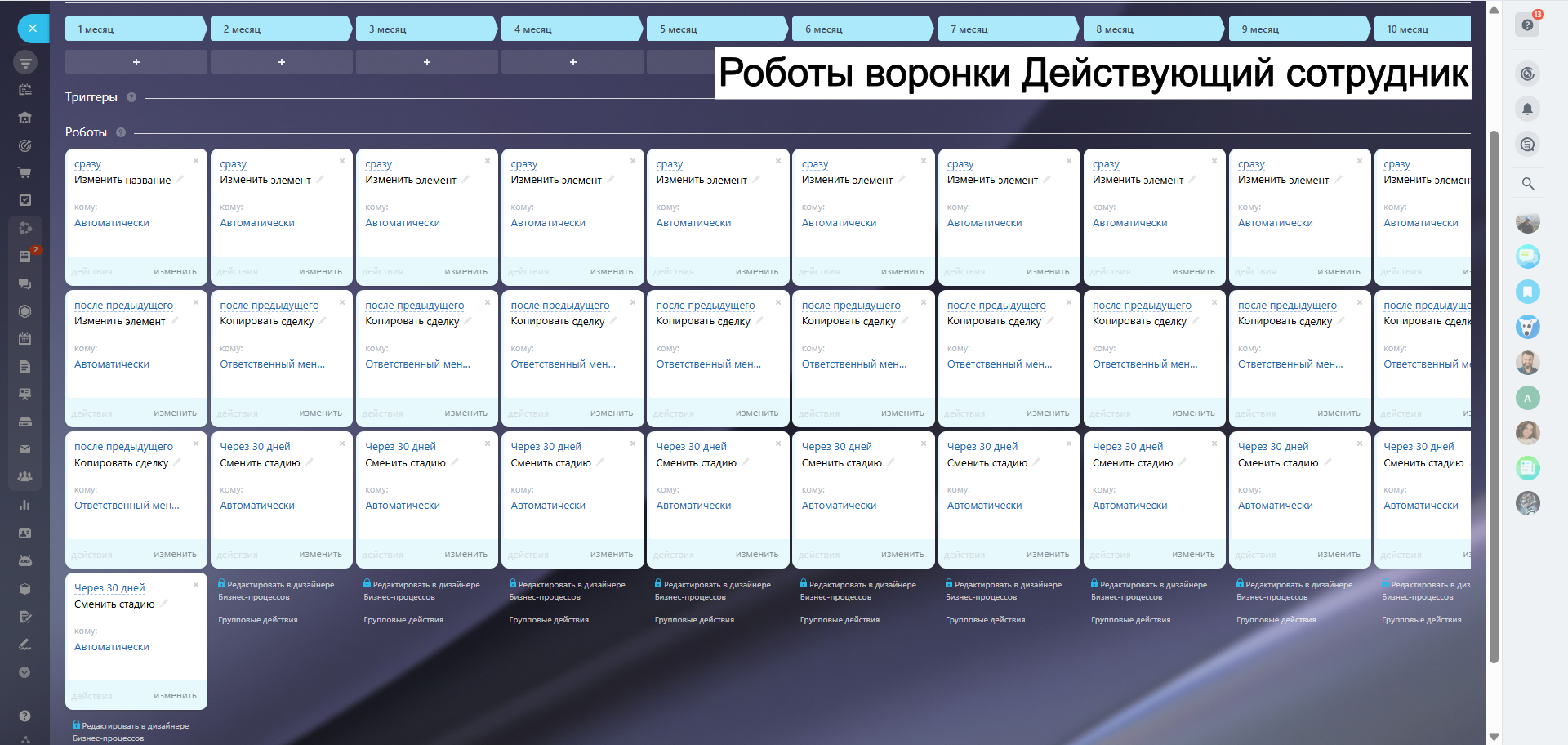Click pencil beside Копировать сделку in 2 месяц column
This screenshot has width=1568, height=745.
(x=323, y=320)
